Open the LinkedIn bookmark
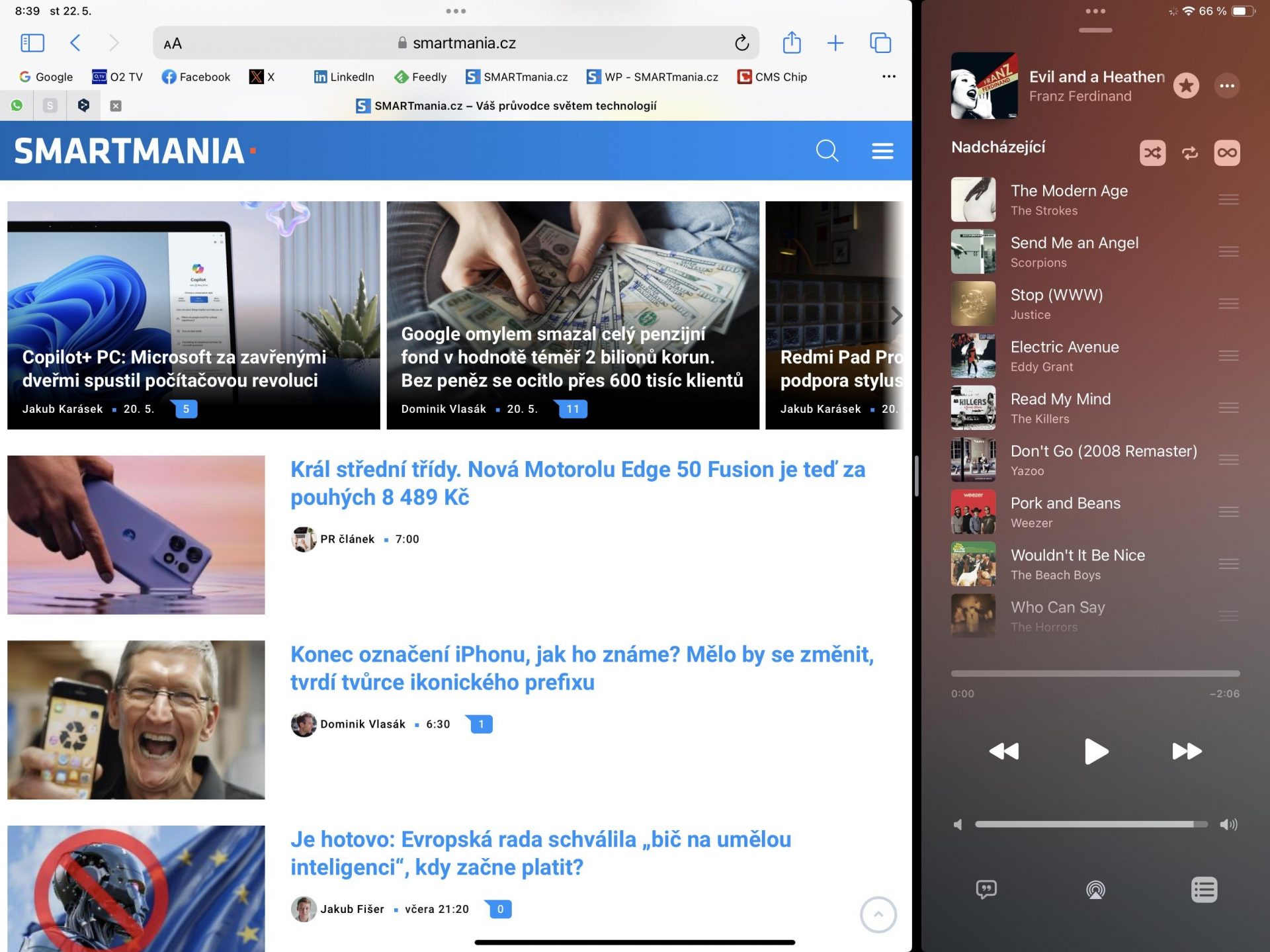This screenshot has height=952, width=1270. (x=344, y=77)
